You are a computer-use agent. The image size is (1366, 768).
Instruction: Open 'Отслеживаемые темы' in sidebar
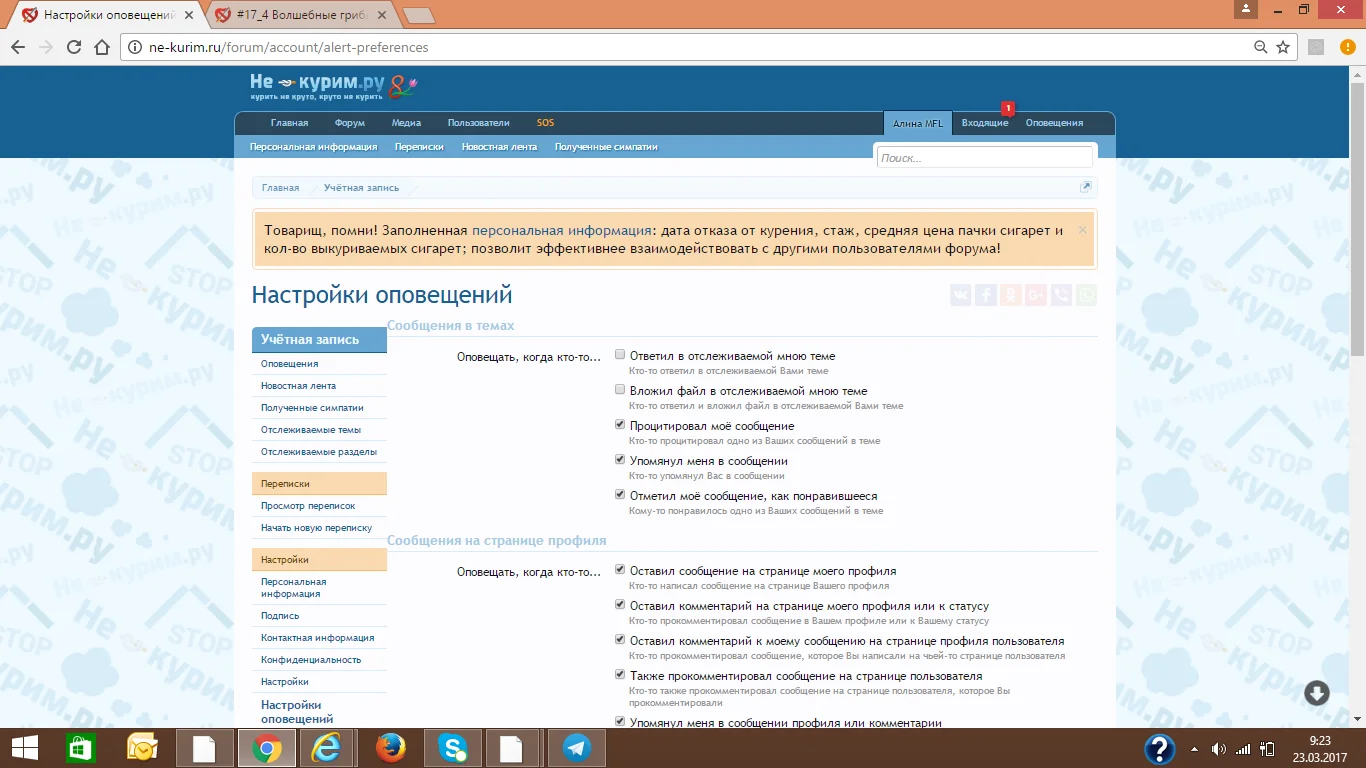click(311, 430)
